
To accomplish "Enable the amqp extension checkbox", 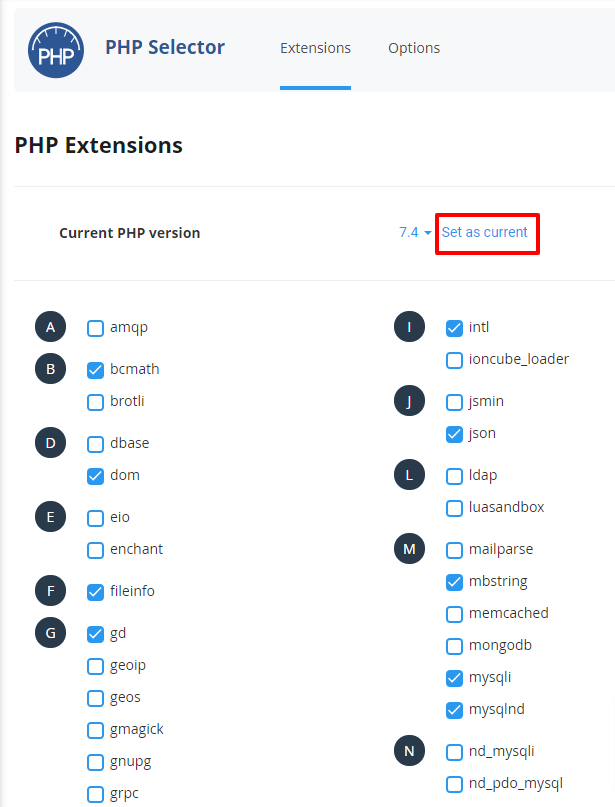I will [x=95, y=328].
